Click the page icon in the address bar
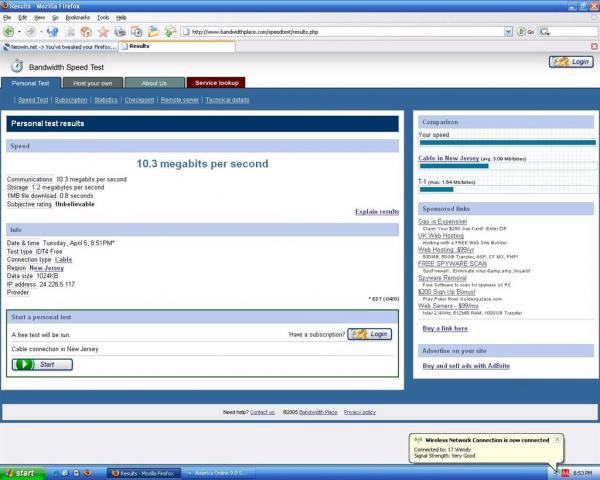The width and height of the screenshot is (600, 480). tap(186, 32)
